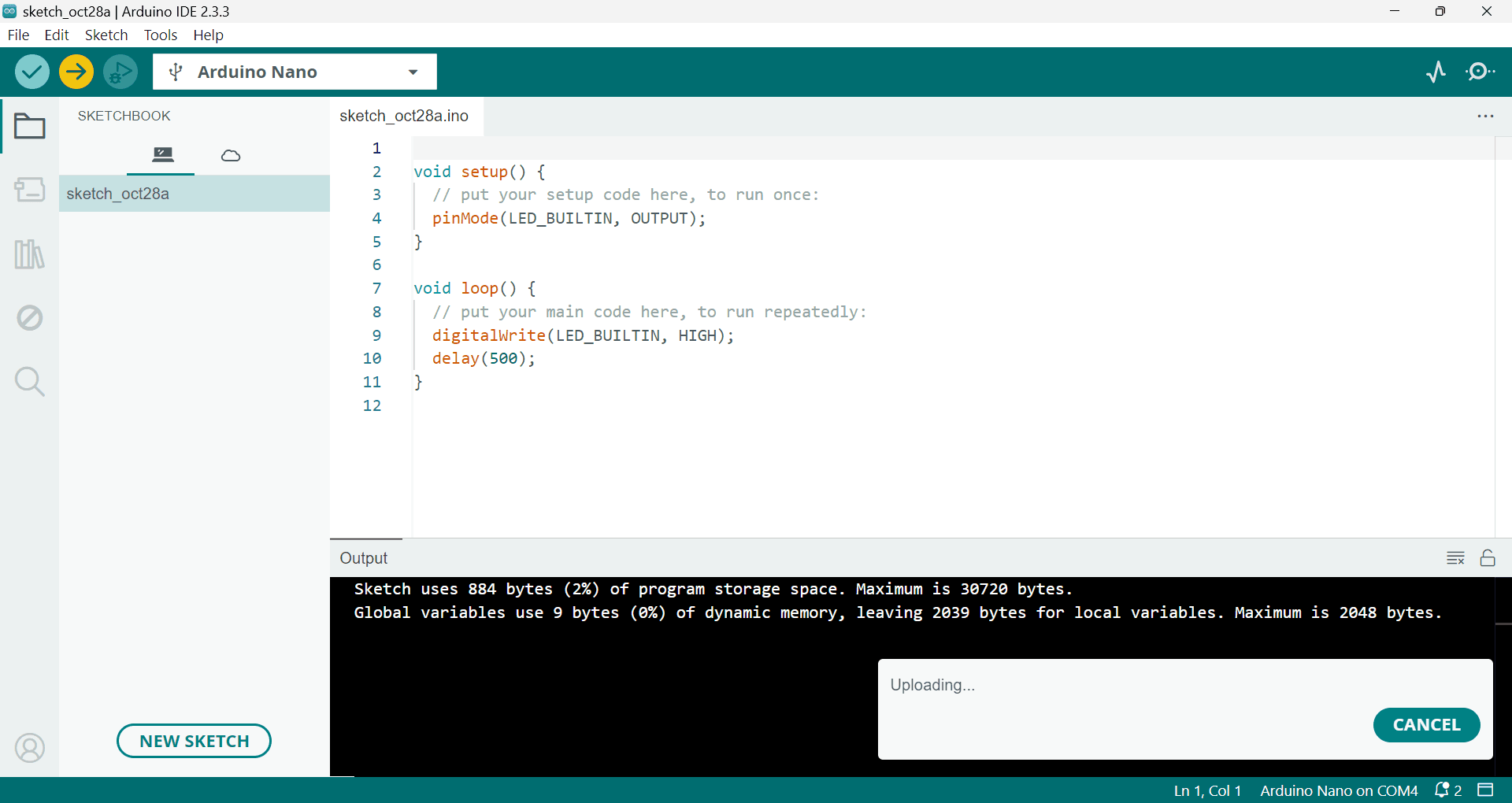Viewport: 1512px width, 803px height.
Task: Open the Boards Manager sidebar panel
Action: point(30,190)
